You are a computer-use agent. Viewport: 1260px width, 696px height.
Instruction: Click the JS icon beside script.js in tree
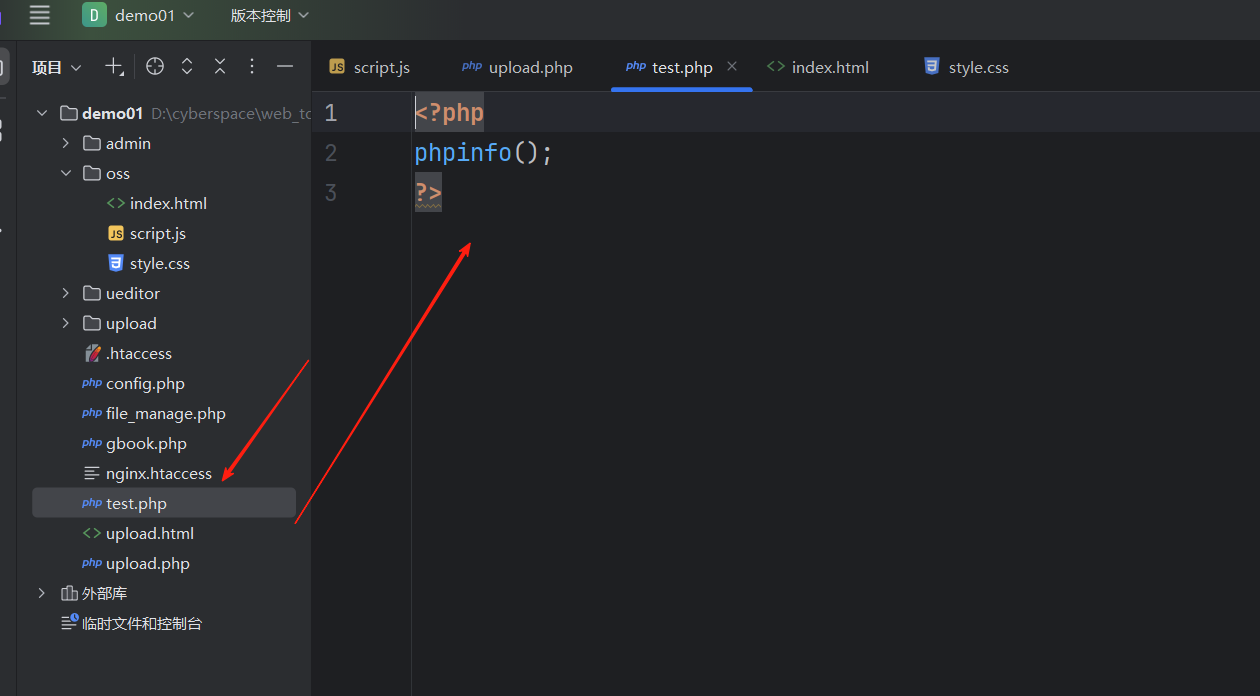click(116, 233)
